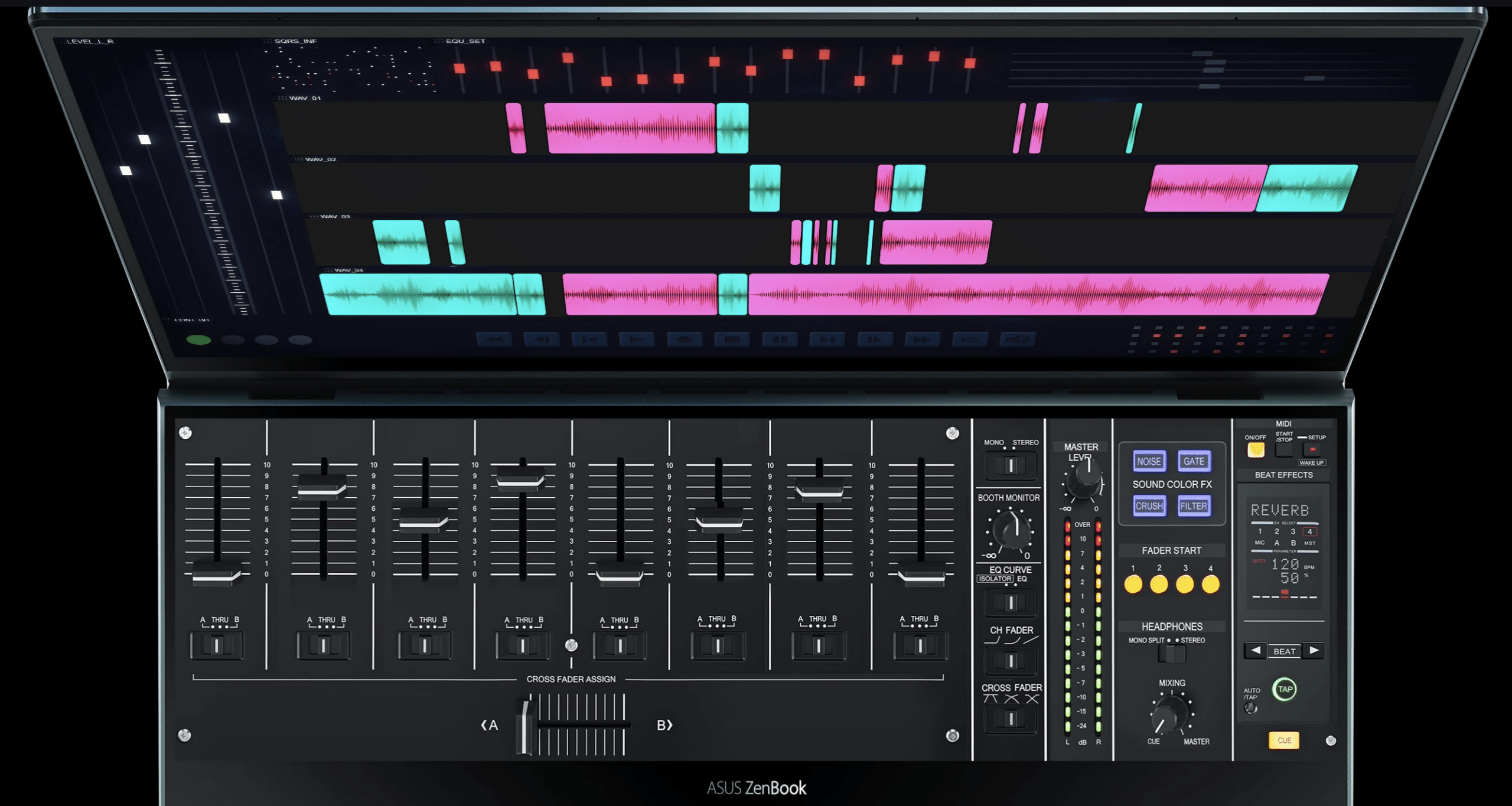Stop playback with the square stop button
Viewport: 1512px width, 806px height.
(x=732, y=340)
